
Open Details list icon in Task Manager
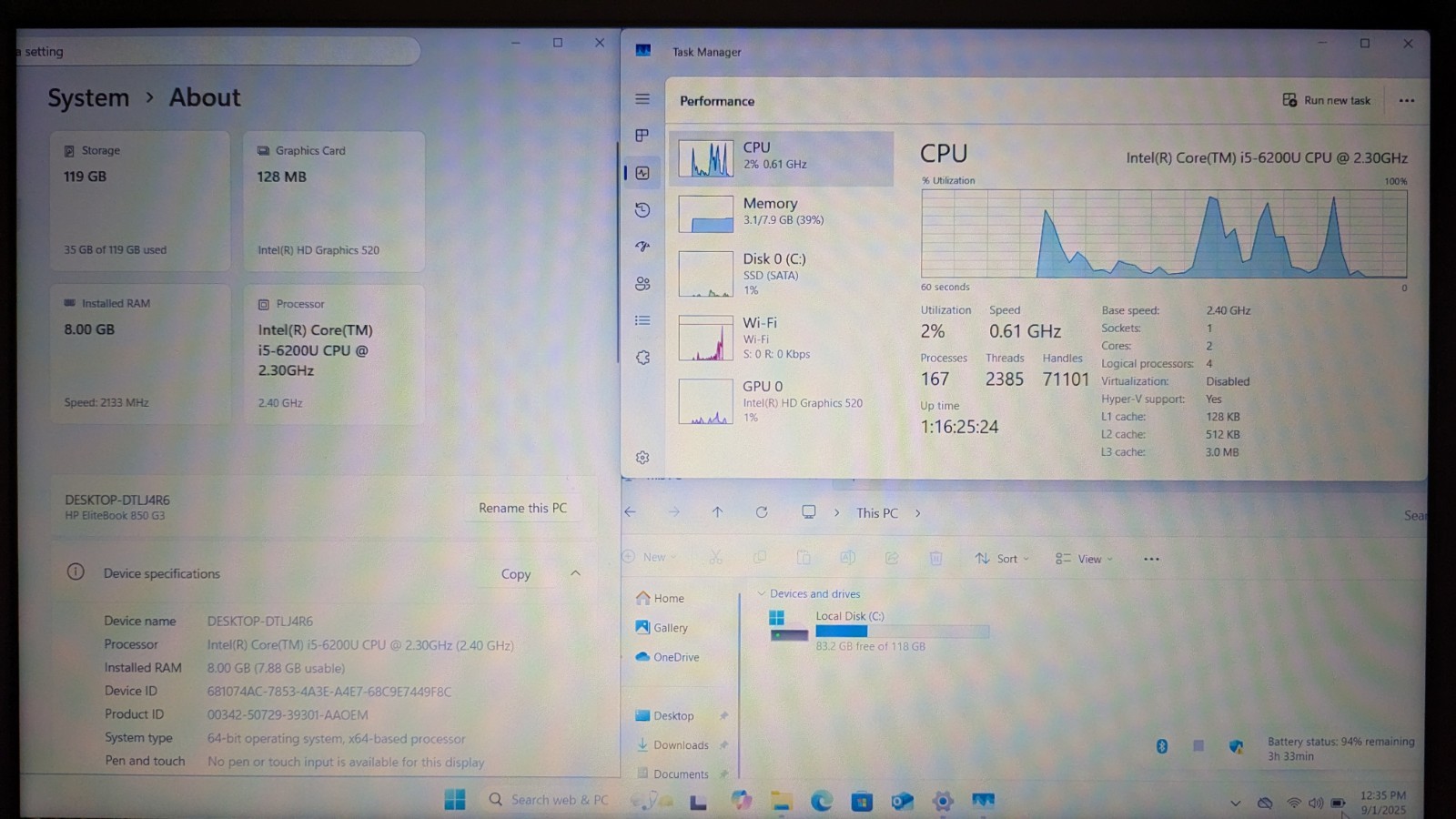click(x=642, y=320)
